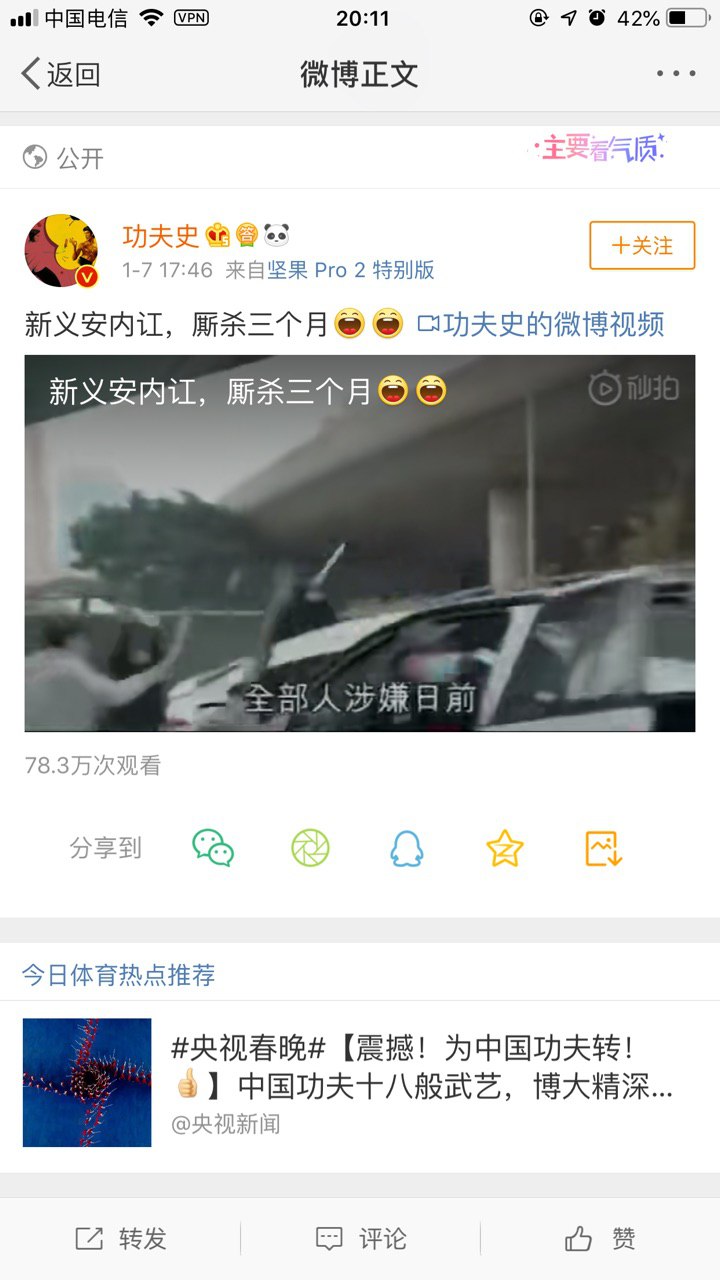Tap the 公开 visibility globe icon
This screenshot has height=1280, width=720.
35,157
